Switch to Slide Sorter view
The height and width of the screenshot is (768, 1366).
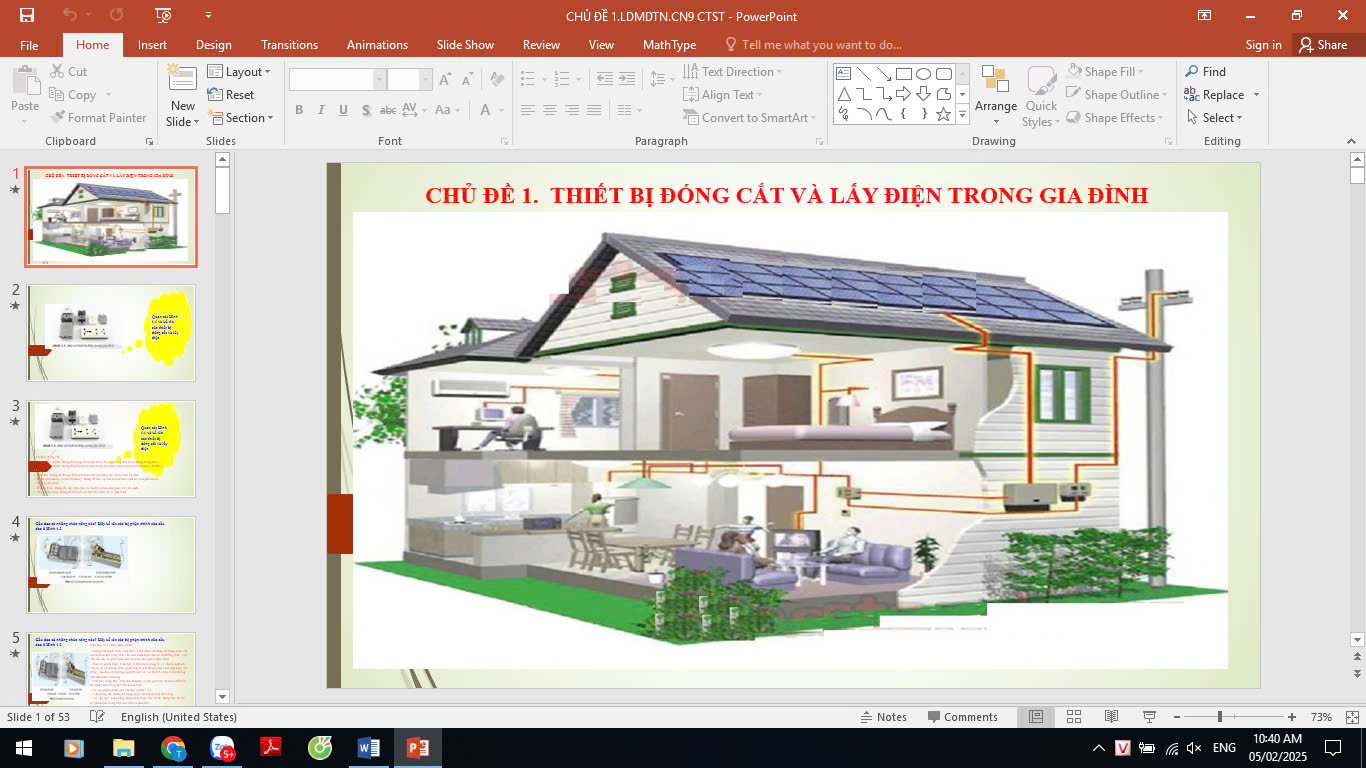[x=1074, y=717]
